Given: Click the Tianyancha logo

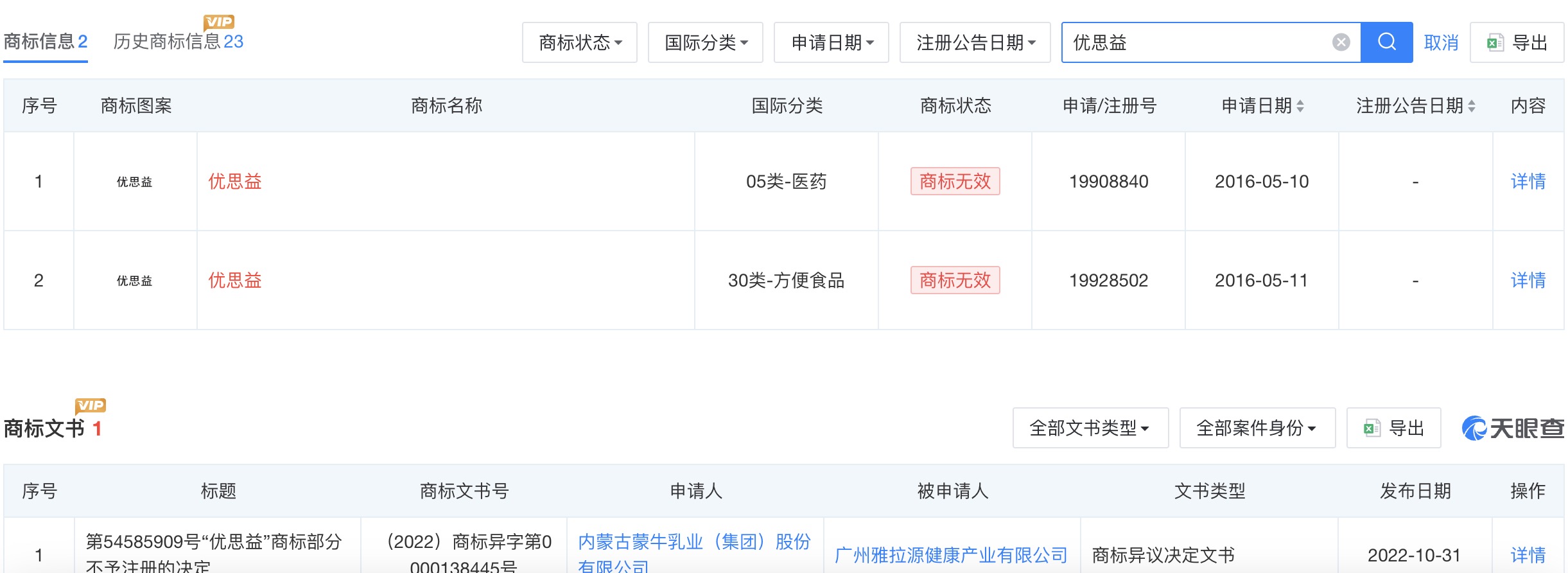Looking at the screenshot, I should click(1512, 428).
